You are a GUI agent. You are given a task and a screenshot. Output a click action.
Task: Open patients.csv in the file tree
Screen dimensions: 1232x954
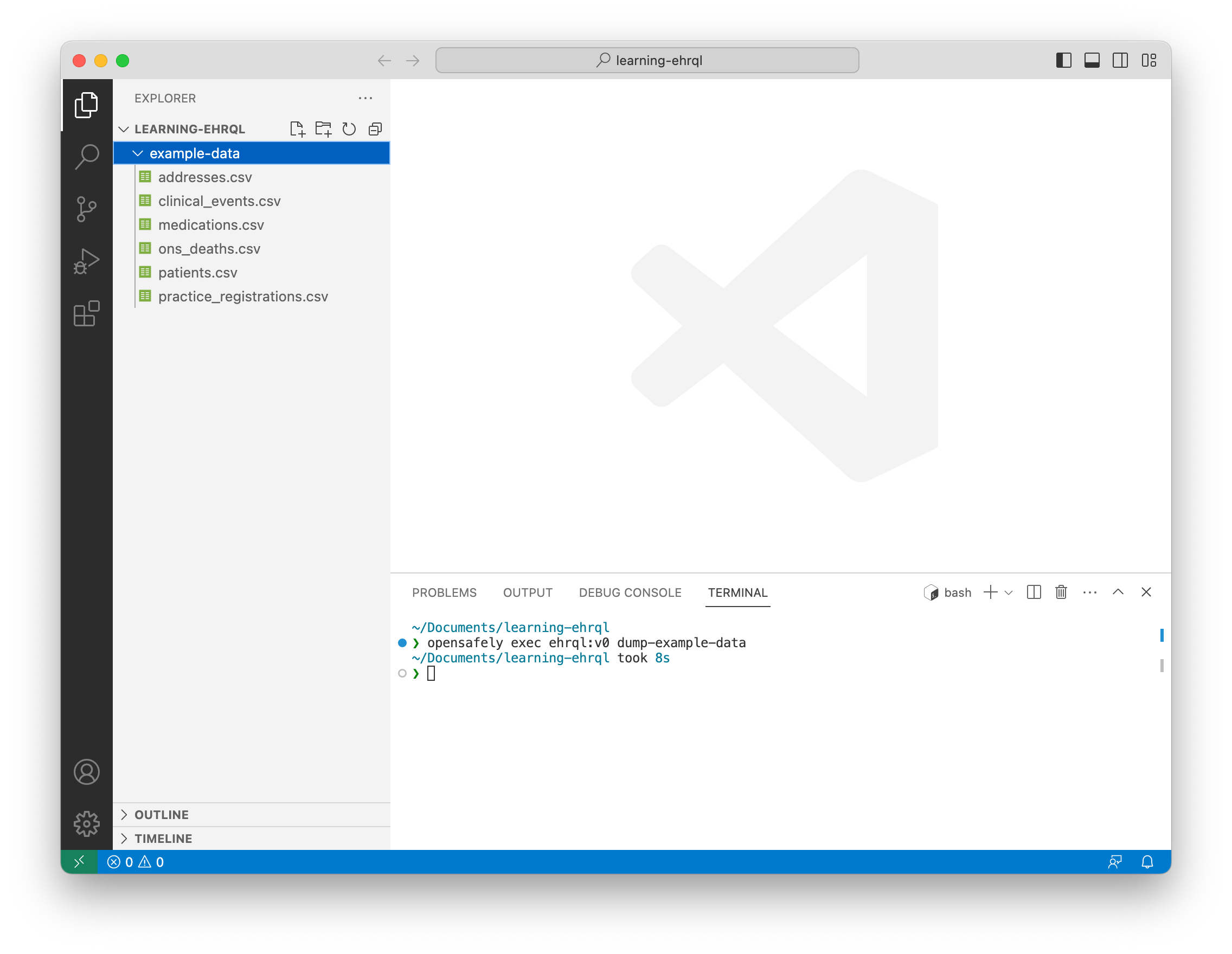click(197, 273)
